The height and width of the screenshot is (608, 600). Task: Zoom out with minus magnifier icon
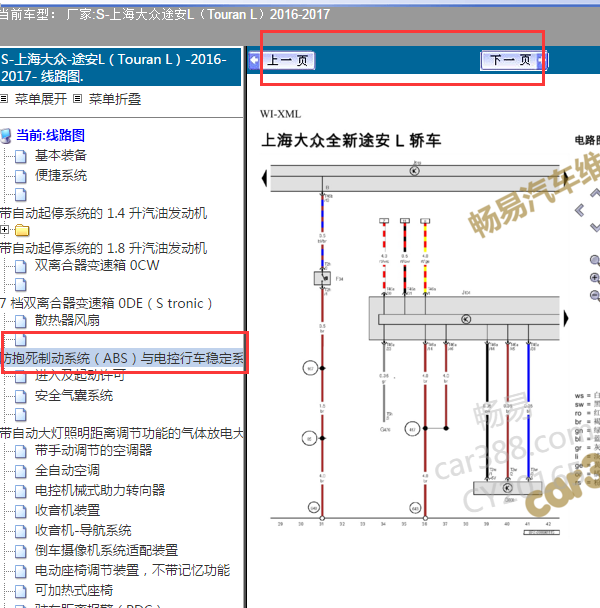coord(595,295)
